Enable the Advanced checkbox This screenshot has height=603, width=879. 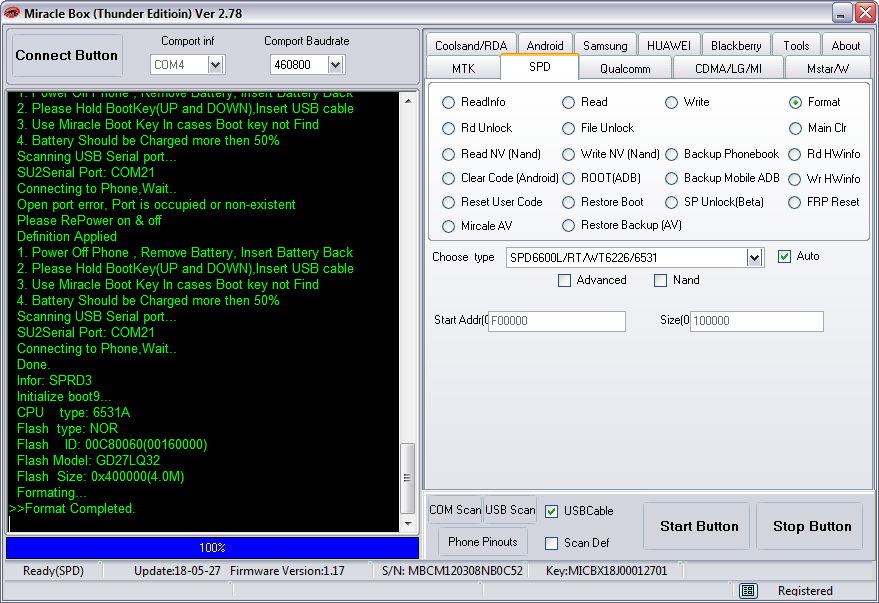(565, 280)
